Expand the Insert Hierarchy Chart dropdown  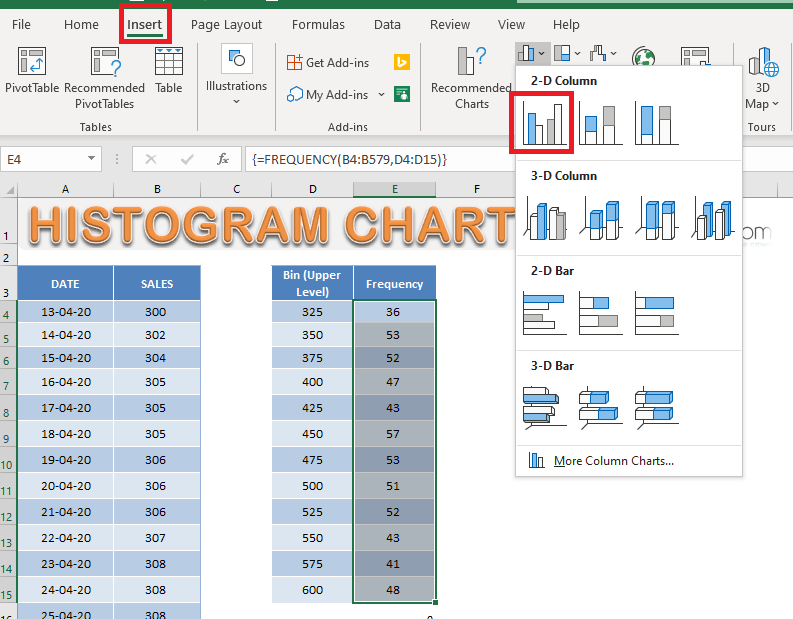click(577, 53)
